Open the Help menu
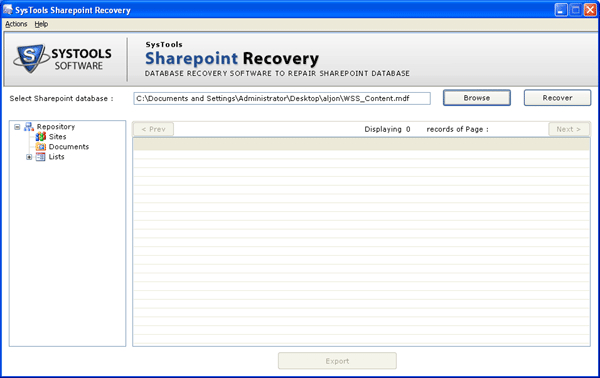 [x=41, y=24]
